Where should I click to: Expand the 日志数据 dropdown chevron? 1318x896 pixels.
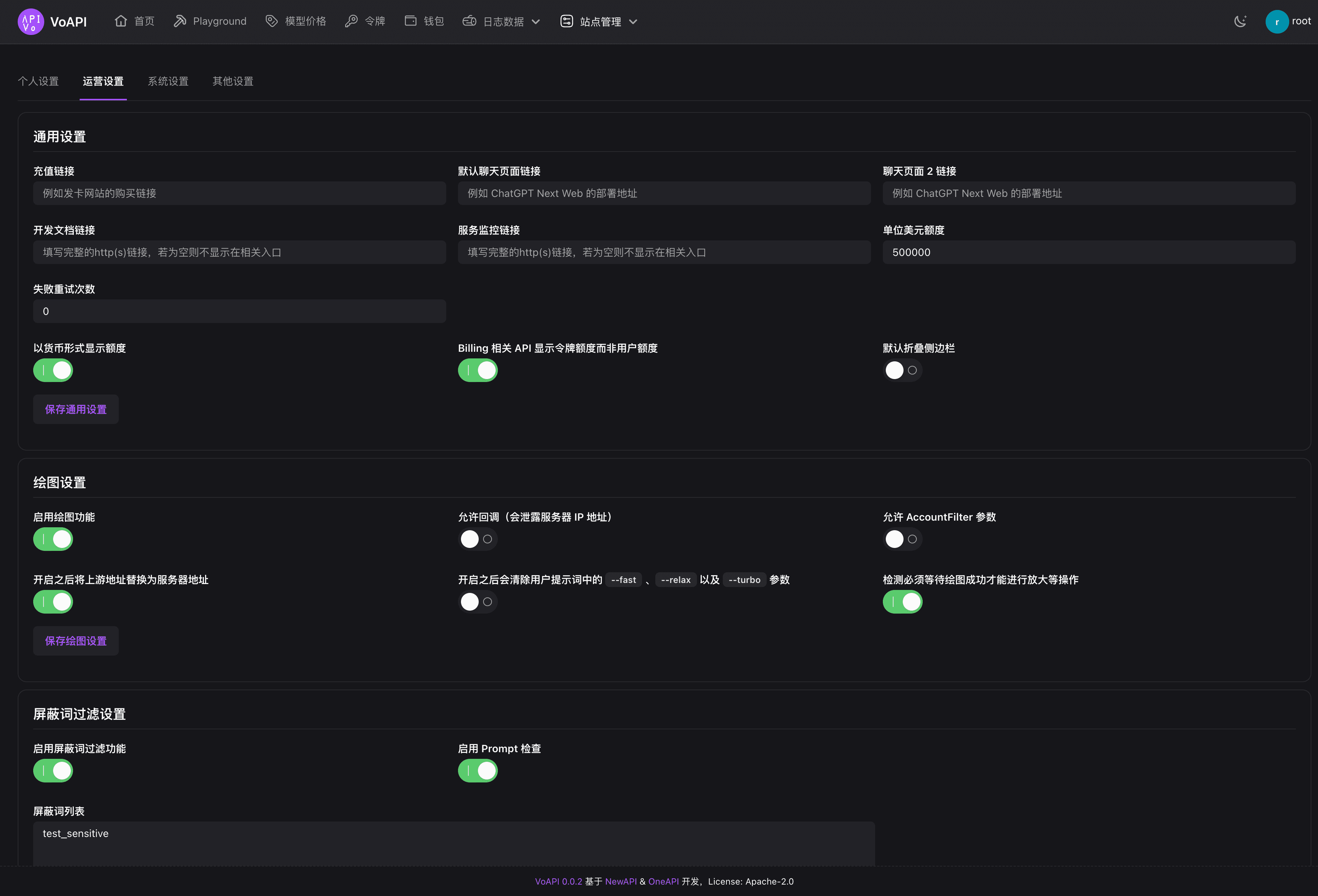click(x=536, y=21)
